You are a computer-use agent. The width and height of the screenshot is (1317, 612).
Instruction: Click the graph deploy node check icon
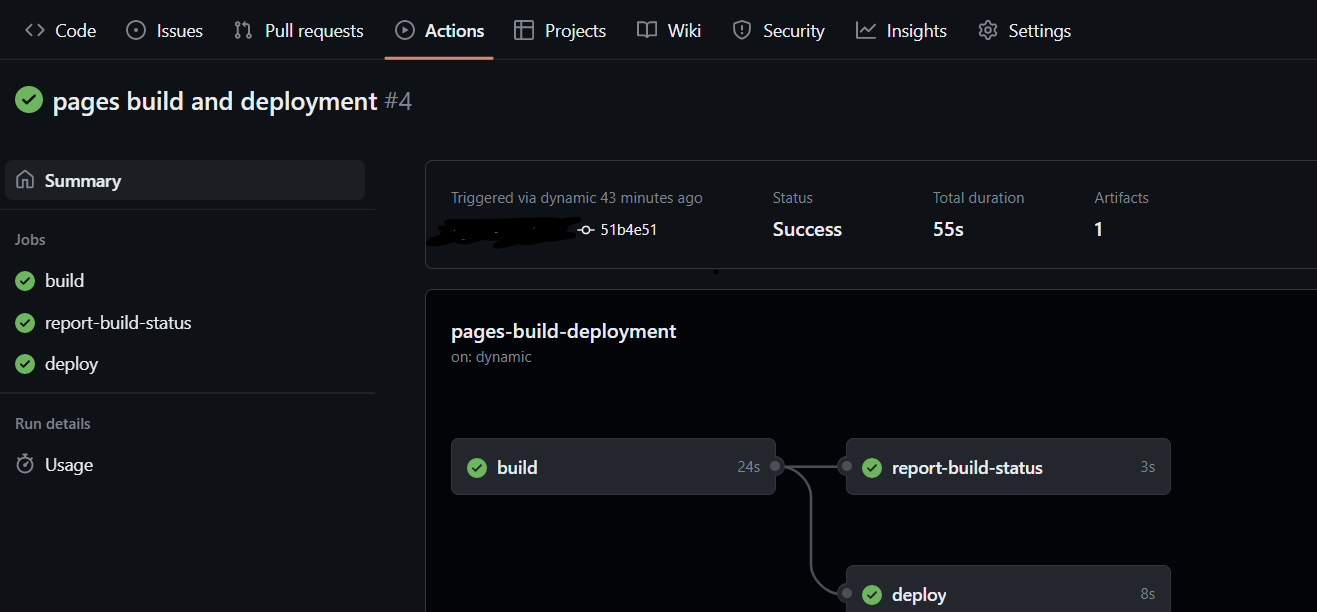[x=872, y=594]
